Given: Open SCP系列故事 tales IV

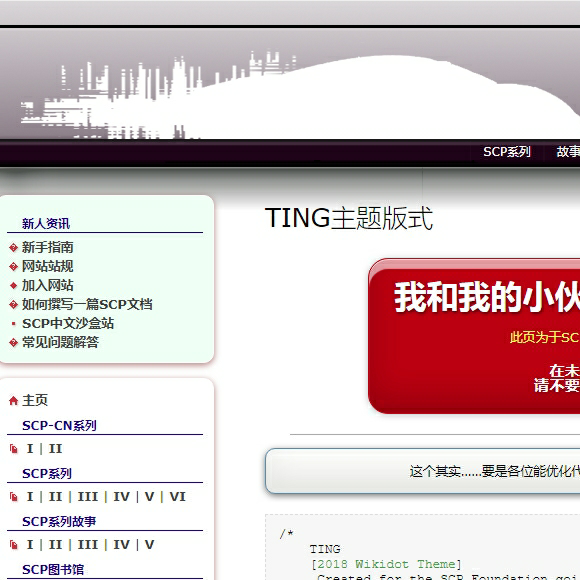Looking at the screenshot, I should (x=122, y=545).
